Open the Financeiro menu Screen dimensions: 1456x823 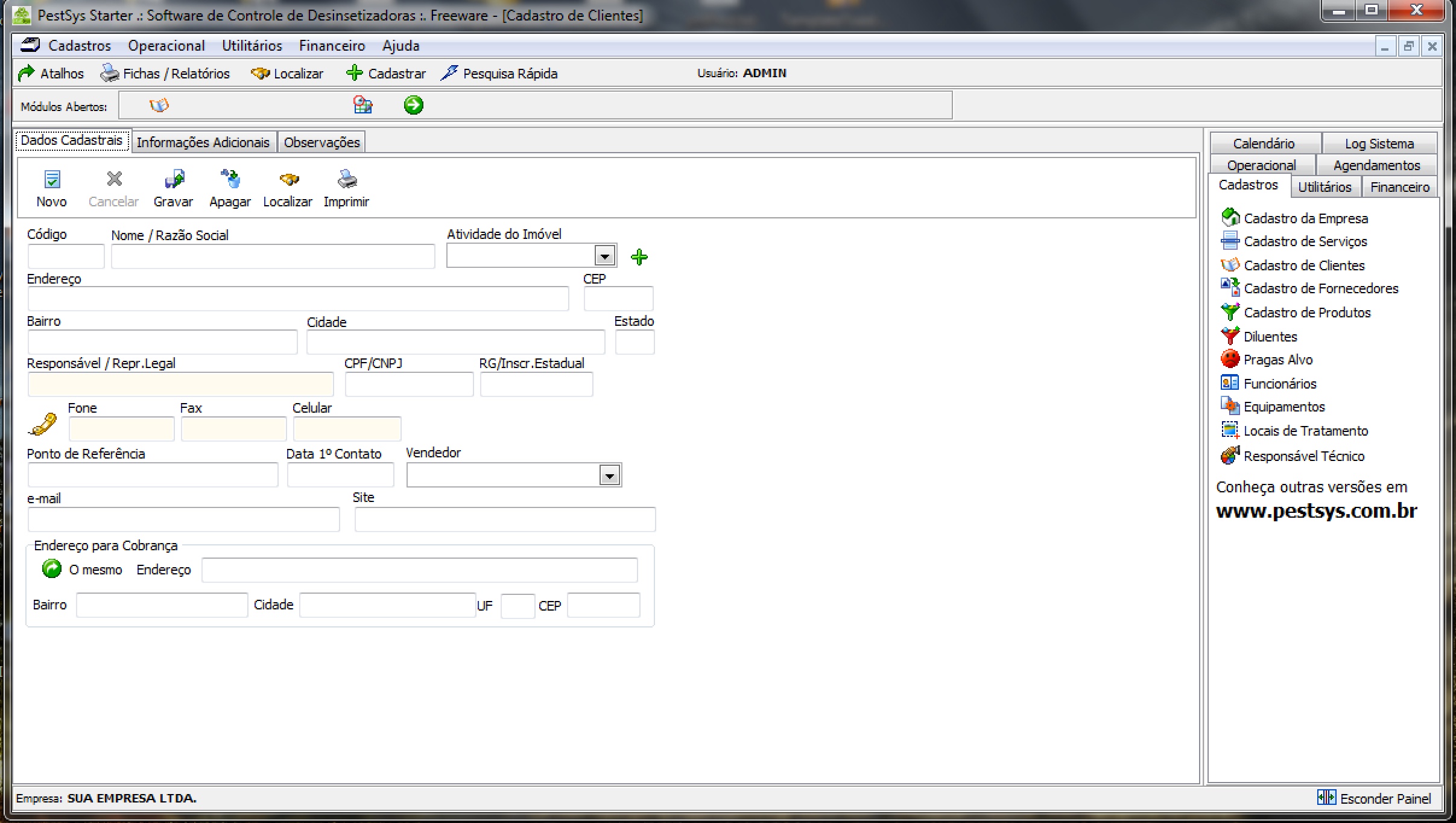(x=332, y=46)
